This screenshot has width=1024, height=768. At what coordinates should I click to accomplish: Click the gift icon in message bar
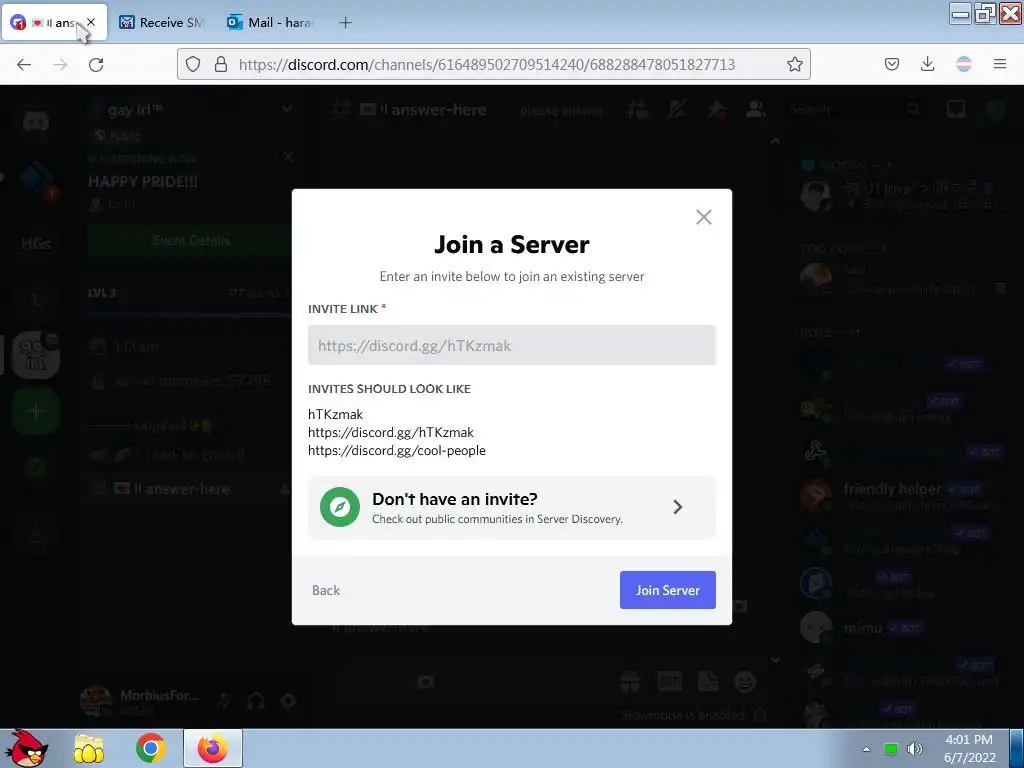[x=630, y=681]
